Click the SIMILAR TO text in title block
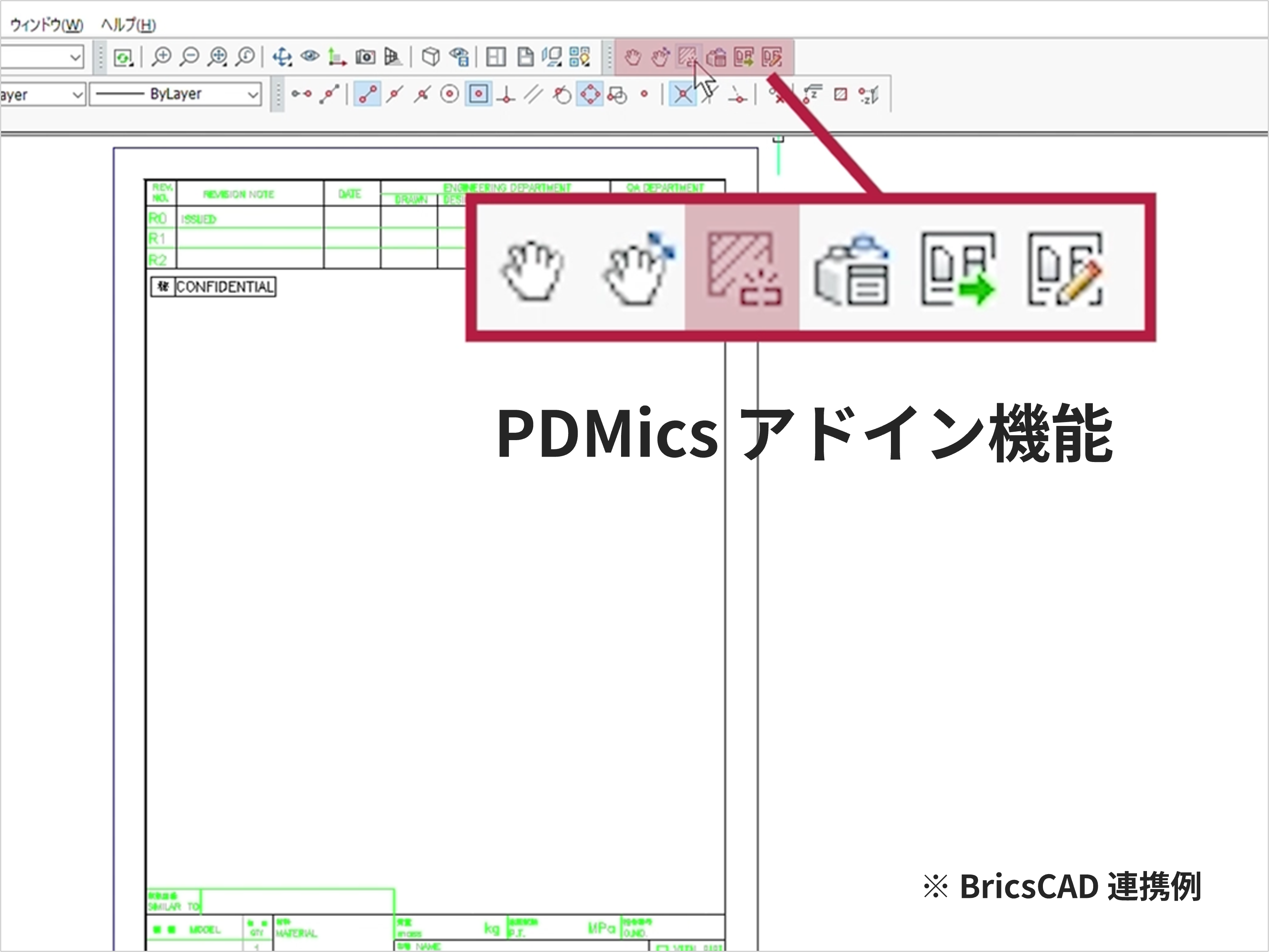Screen dimensions: 1269x952 [x=174, y=907]
